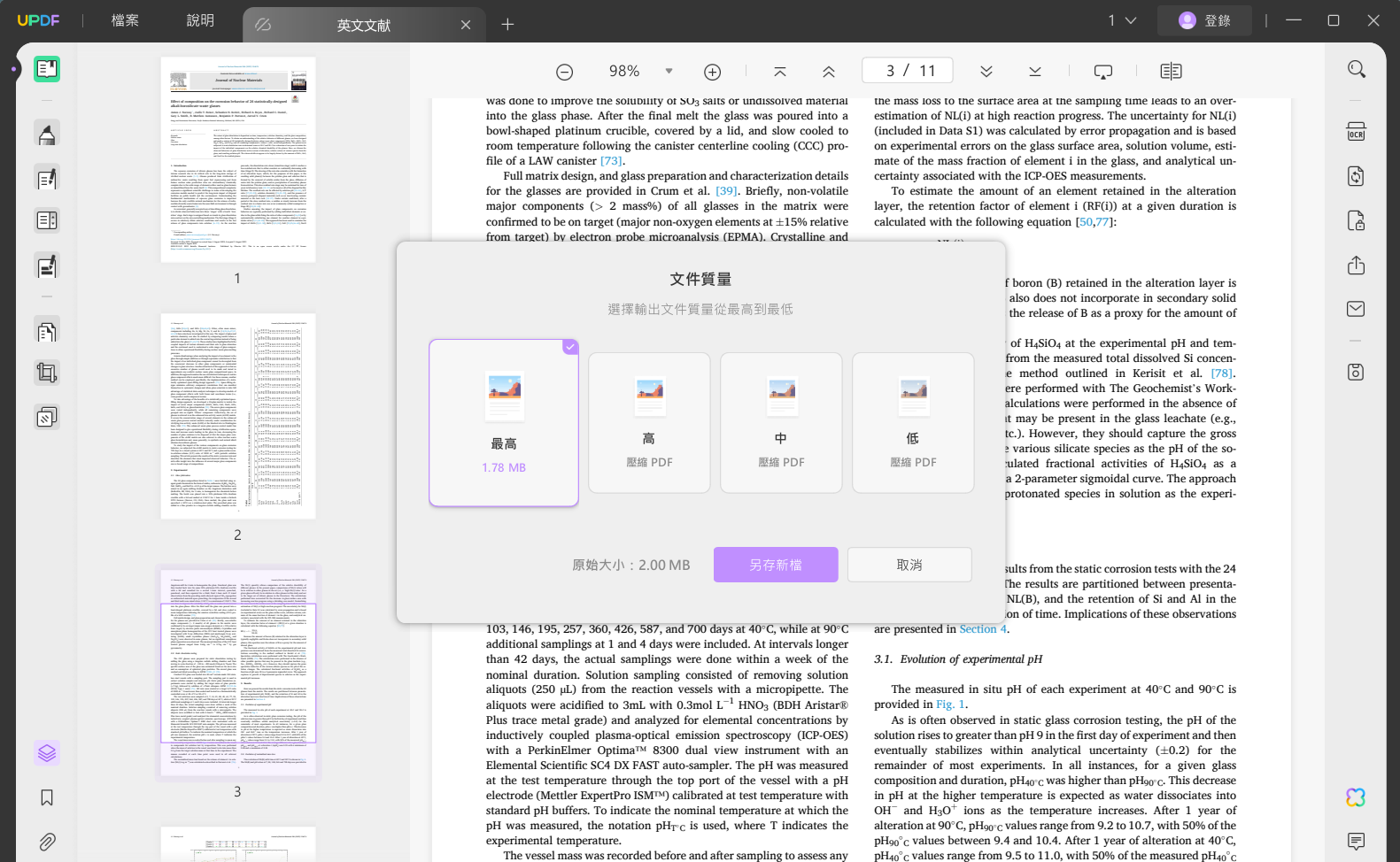Select the 最高 quality option
The image size is (1400, 862).
coord(504,423)
